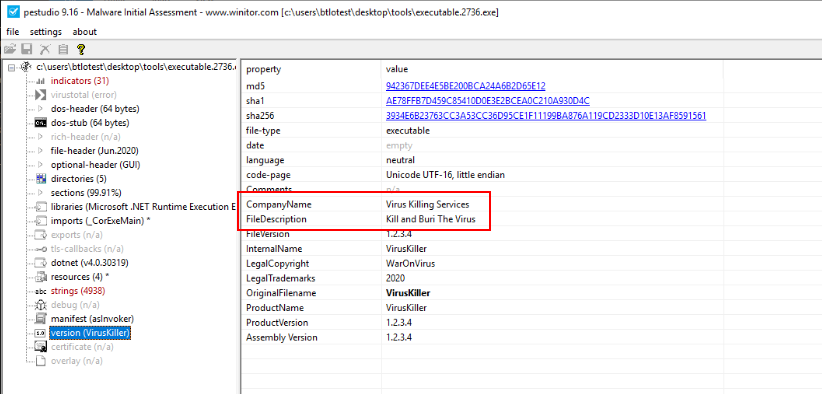The height and width of the screenshot is (394, 822).
Task: Collapse the root executable tree node
Action: click(12, 67)
